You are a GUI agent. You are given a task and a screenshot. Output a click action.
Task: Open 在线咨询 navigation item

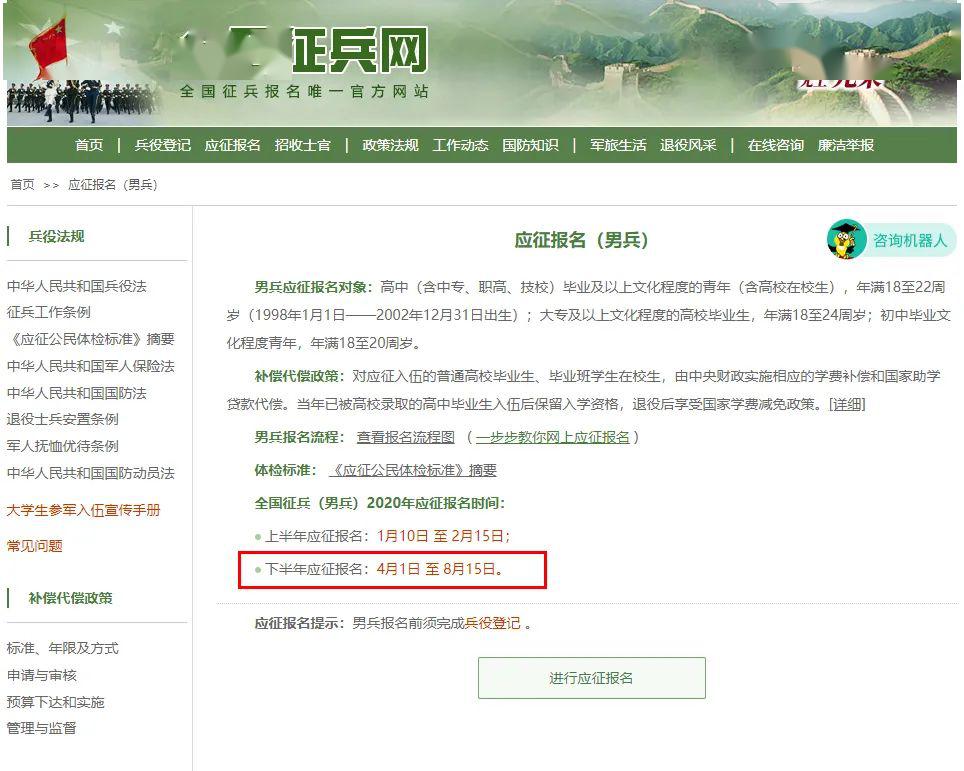[x=776, y=145]
